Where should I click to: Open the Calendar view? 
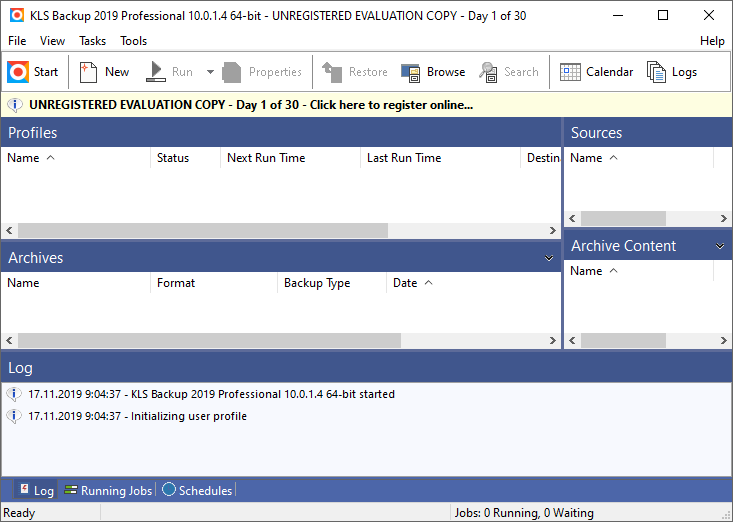click(x=596, y=72)
